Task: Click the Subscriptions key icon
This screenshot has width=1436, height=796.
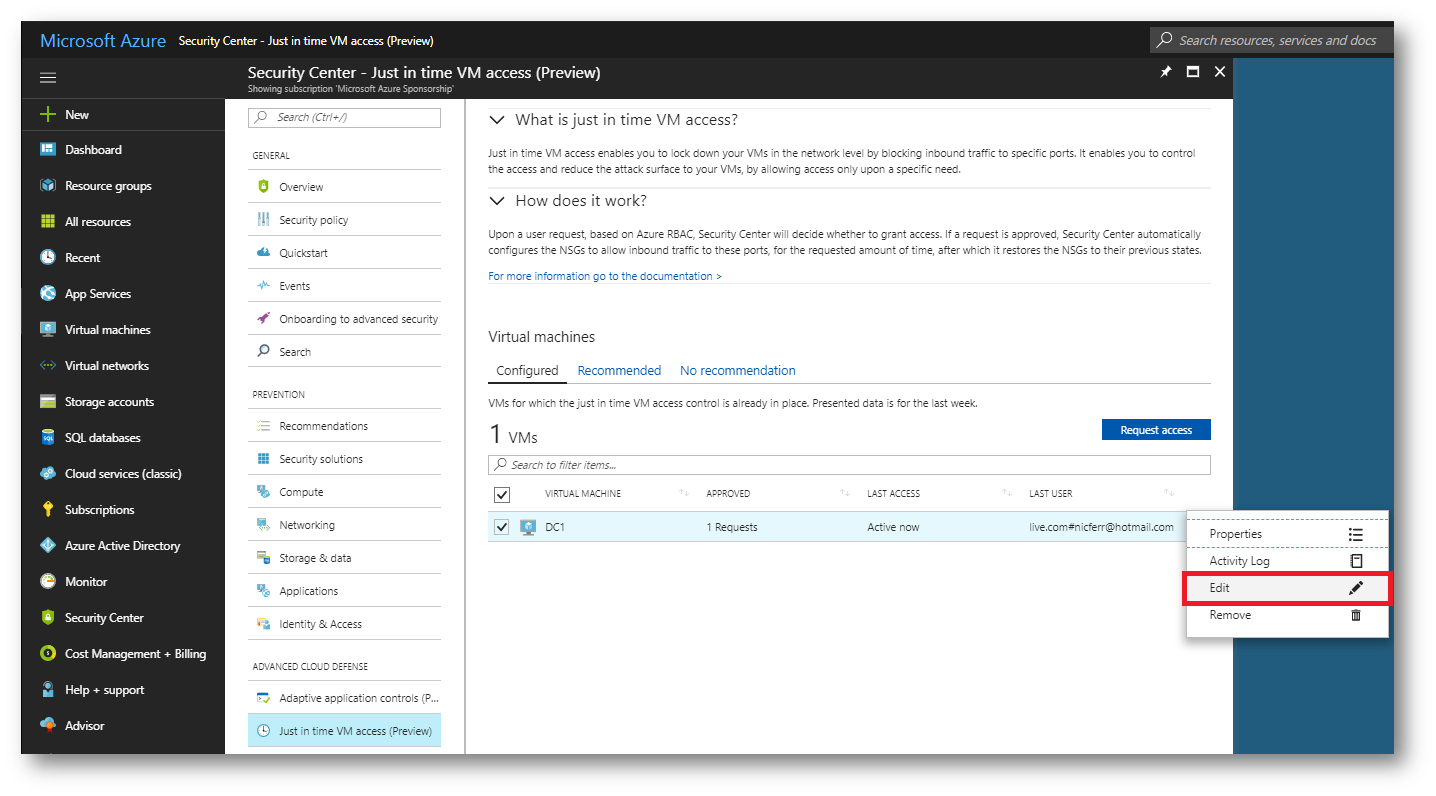Action: pos(47,510)
